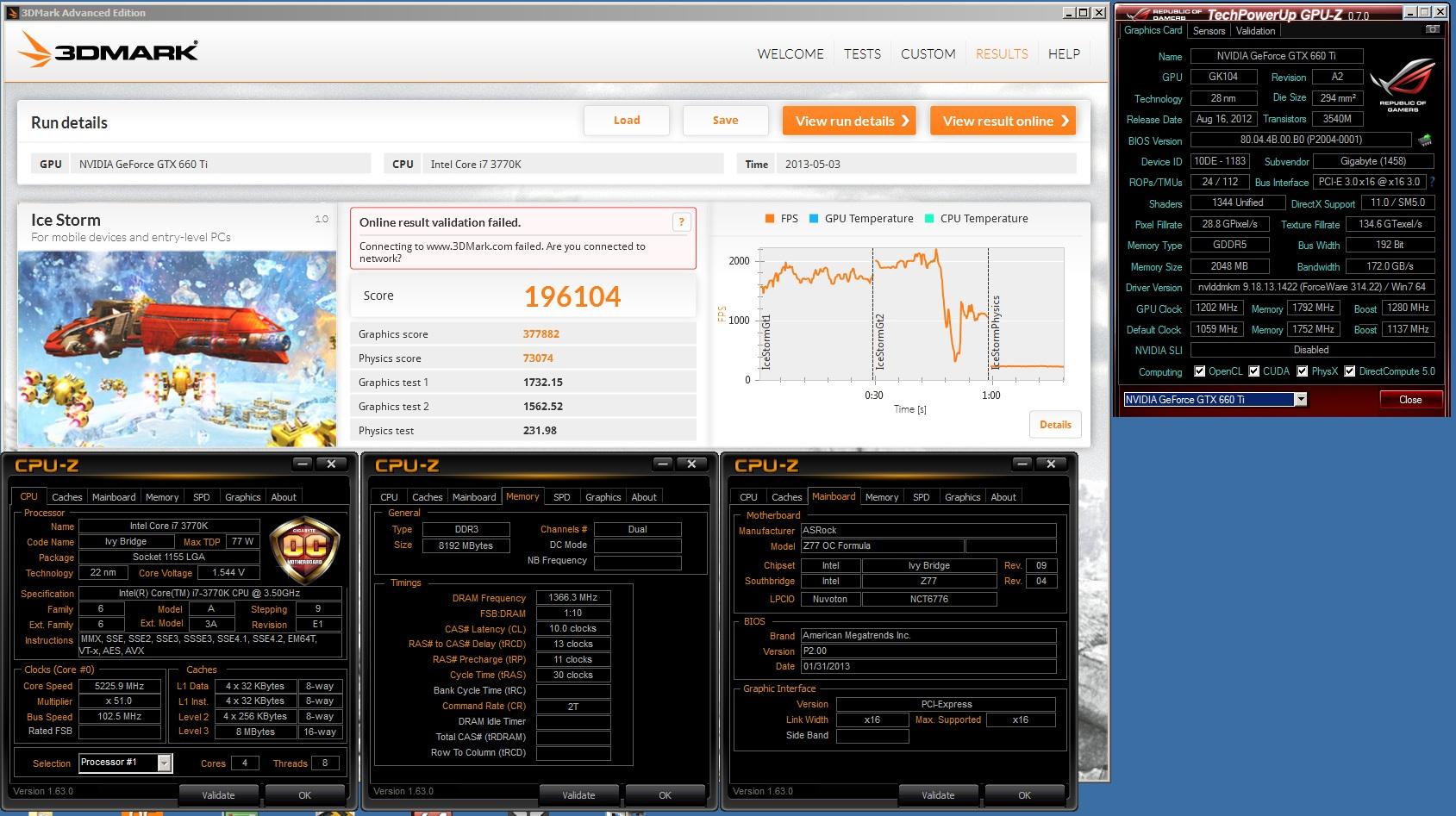Click OK in the CPU-Z Processor window
This screenshot has height=816, width=1456.
click(x=304, y=795)
